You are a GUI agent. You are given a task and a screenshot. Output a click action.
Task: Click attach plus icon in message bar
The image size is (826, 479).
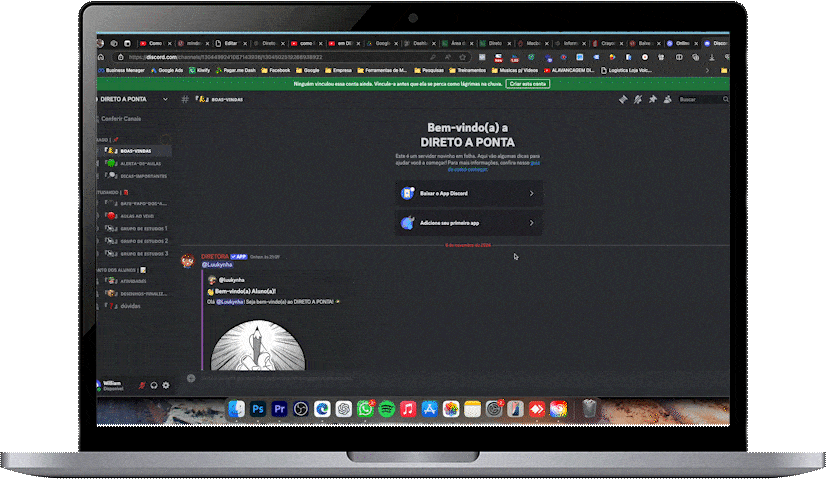point(189,380)
